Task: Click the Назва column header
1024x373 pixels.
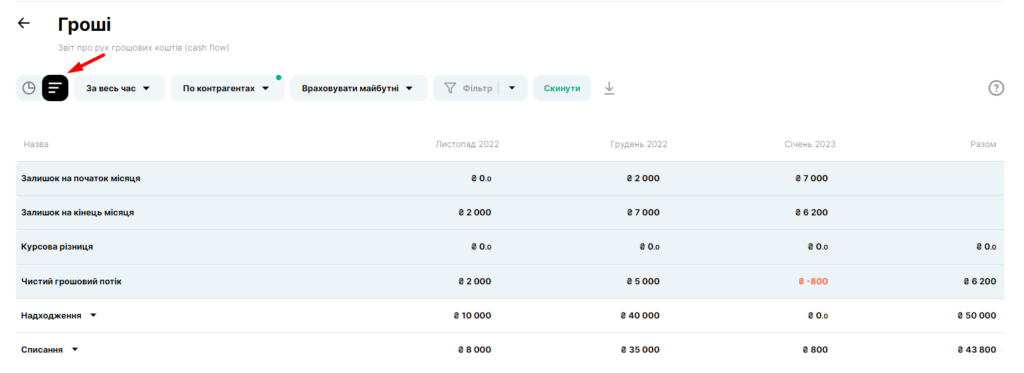Action: [36, 144]
